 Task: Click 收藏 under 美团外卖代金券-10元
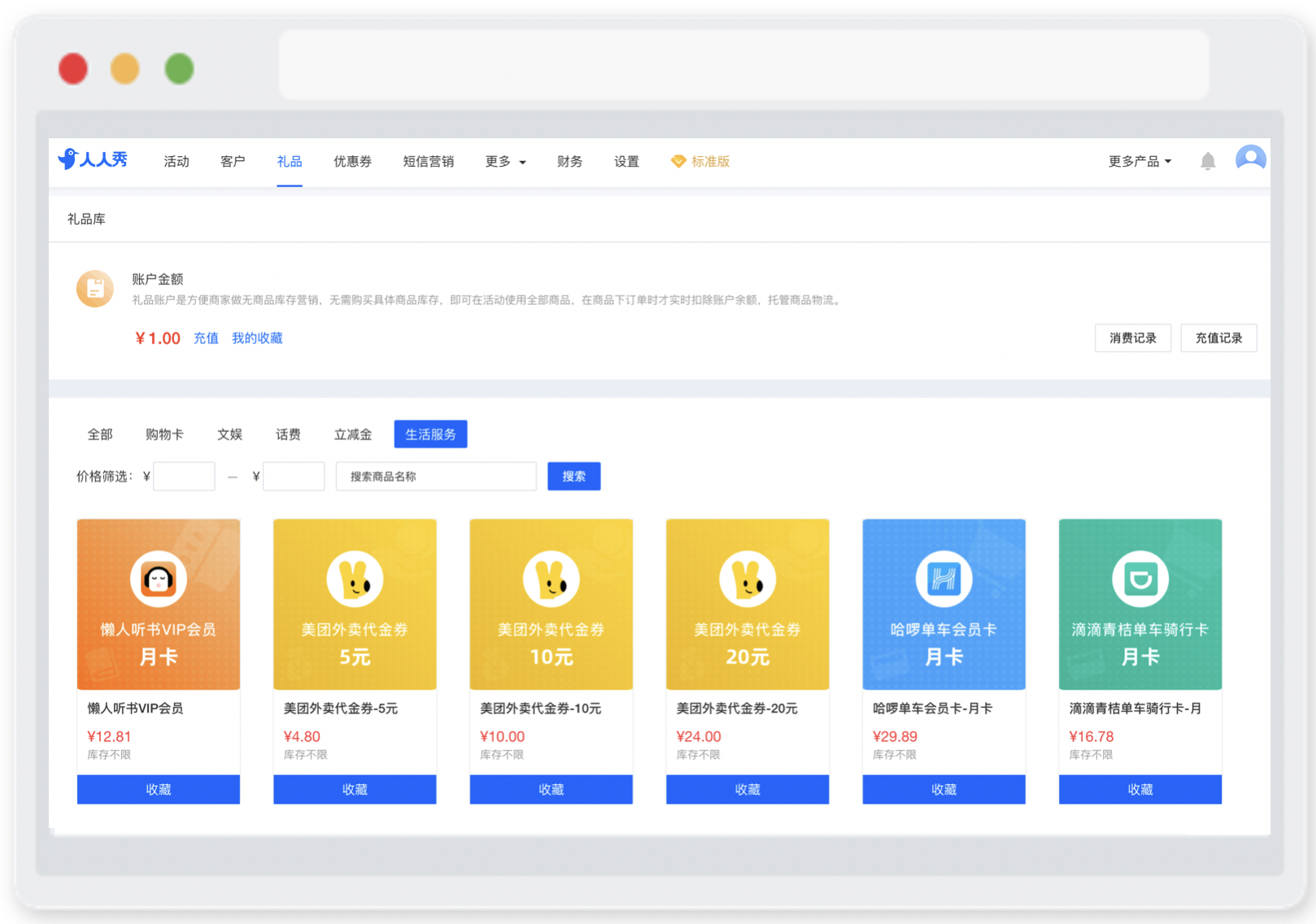(551, 790)
